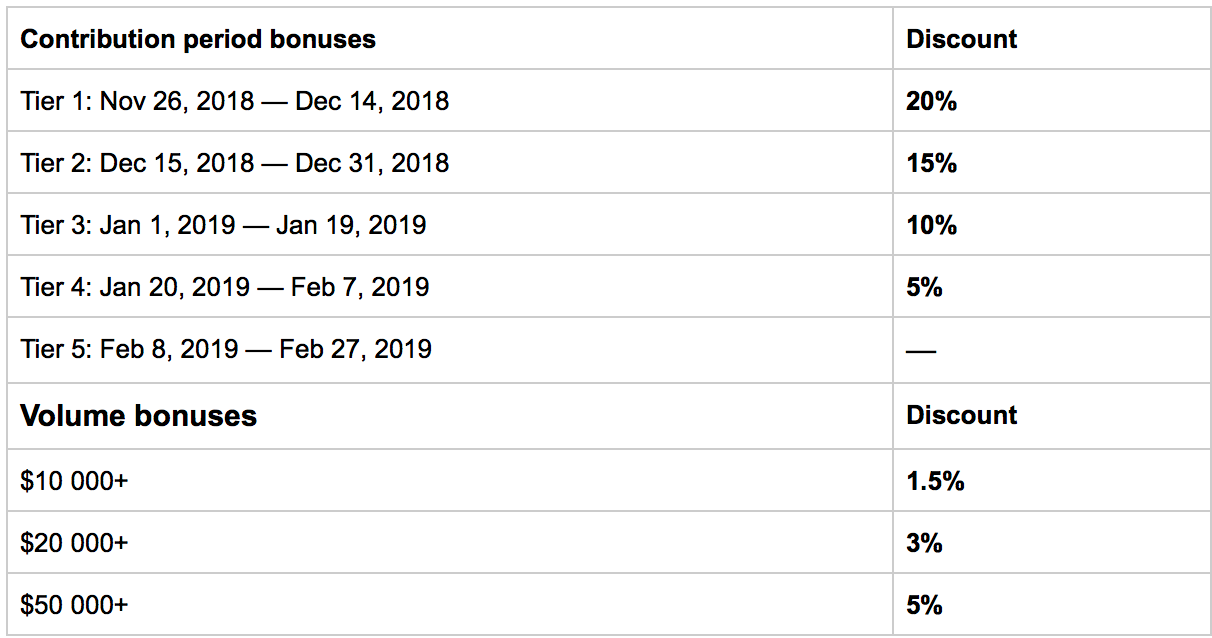
Task: Click the 3% discount value
Action: click(x=924, y=543)
